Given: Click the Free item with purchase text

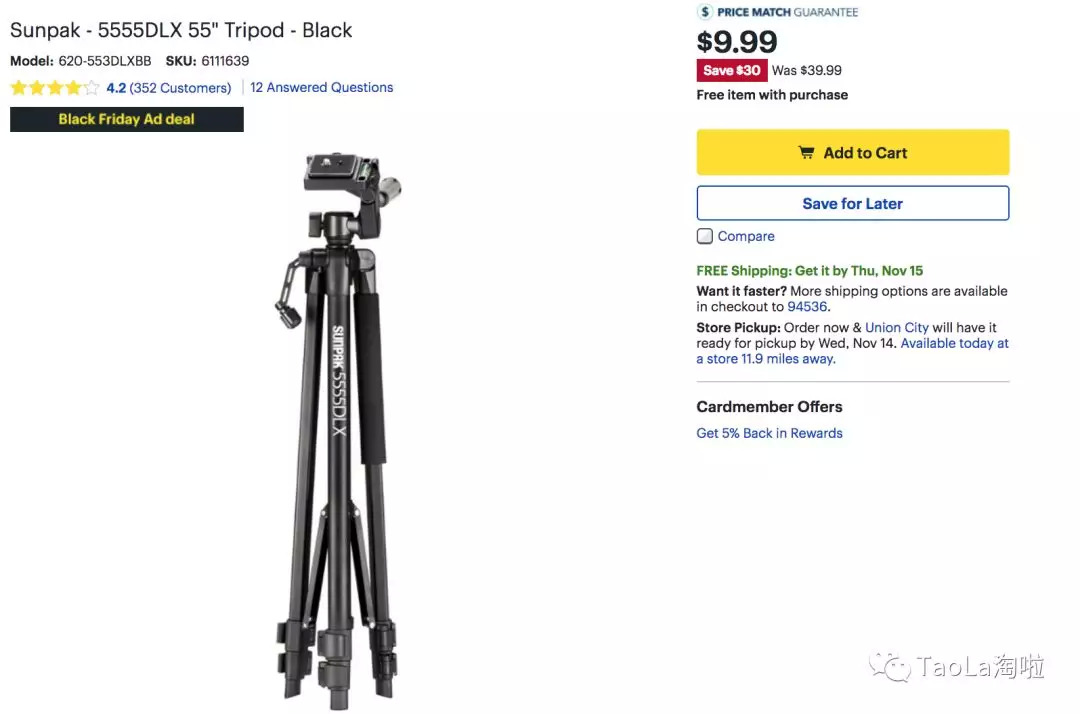Looking at the screenshot, I should (772, 95).
